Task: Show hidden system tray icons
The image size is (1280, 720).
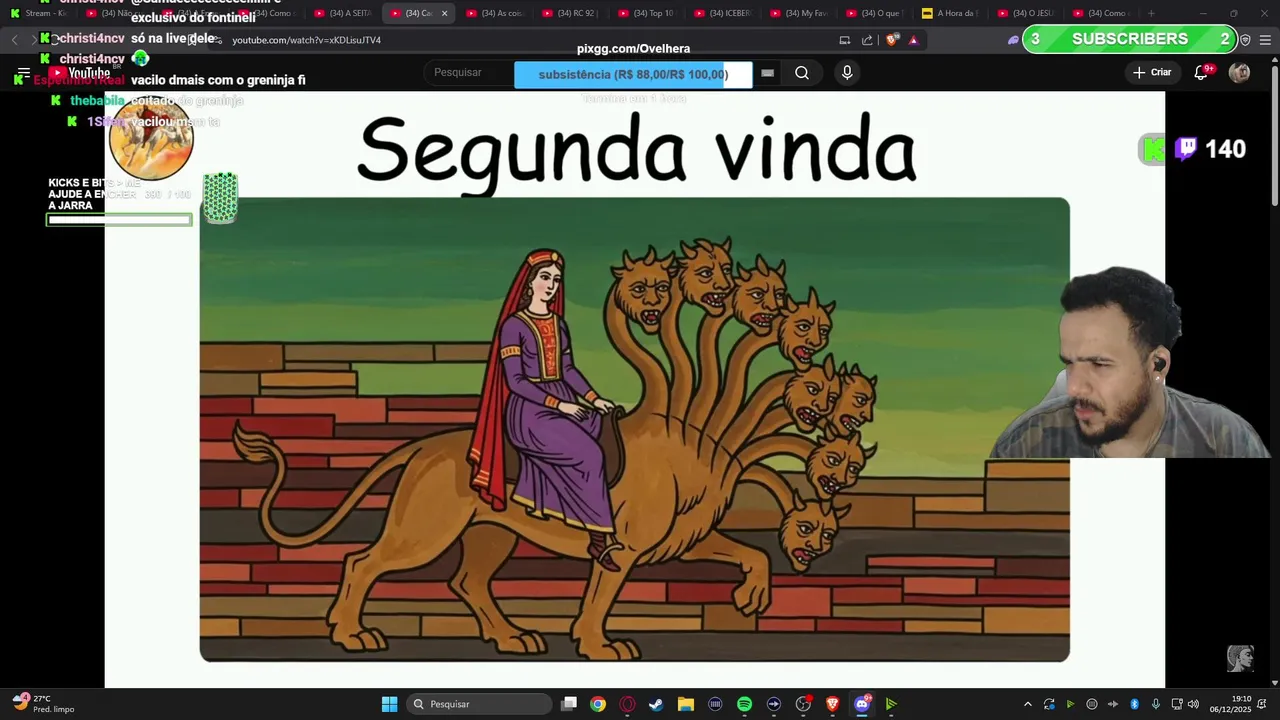Action: click(1027, 704)
